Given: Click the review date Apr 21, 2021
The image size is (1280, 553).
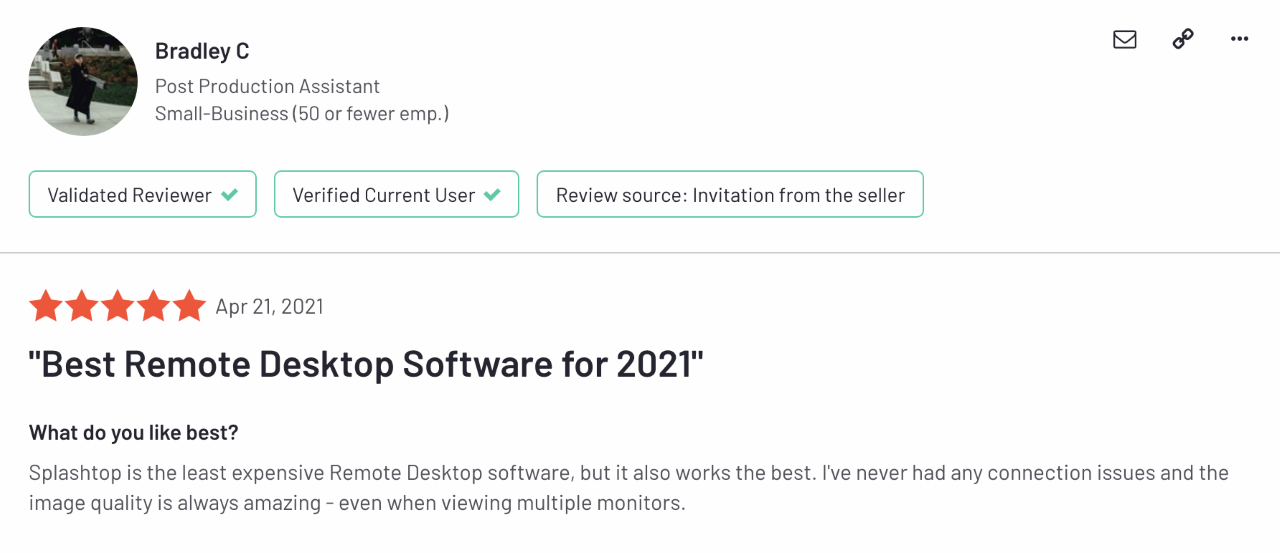Looking at the screenshot, I should click(270, 307).
